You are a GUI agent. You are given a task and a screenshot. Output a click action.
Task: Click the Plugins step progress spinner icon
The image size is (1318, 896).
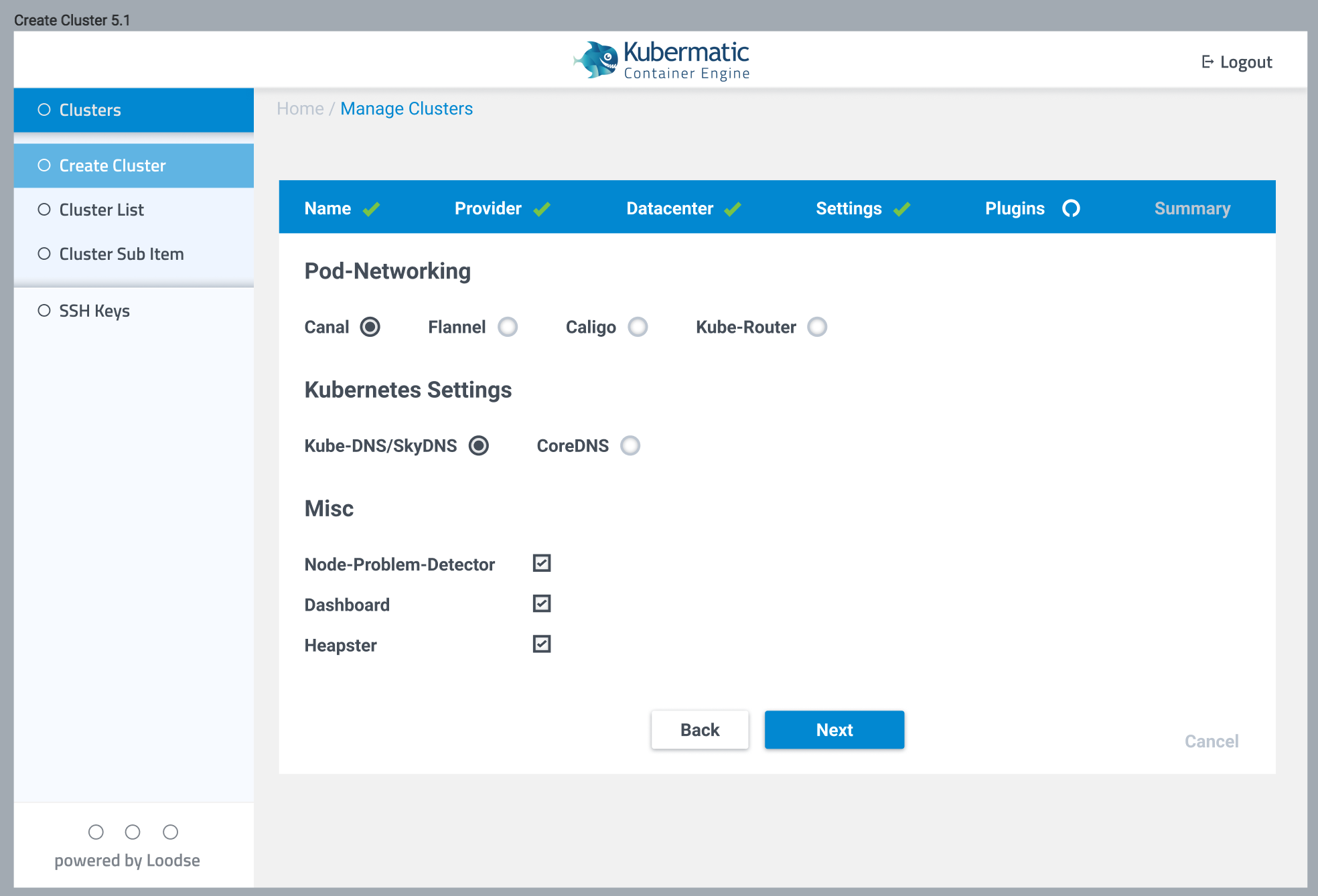(x=1071, y=208)
